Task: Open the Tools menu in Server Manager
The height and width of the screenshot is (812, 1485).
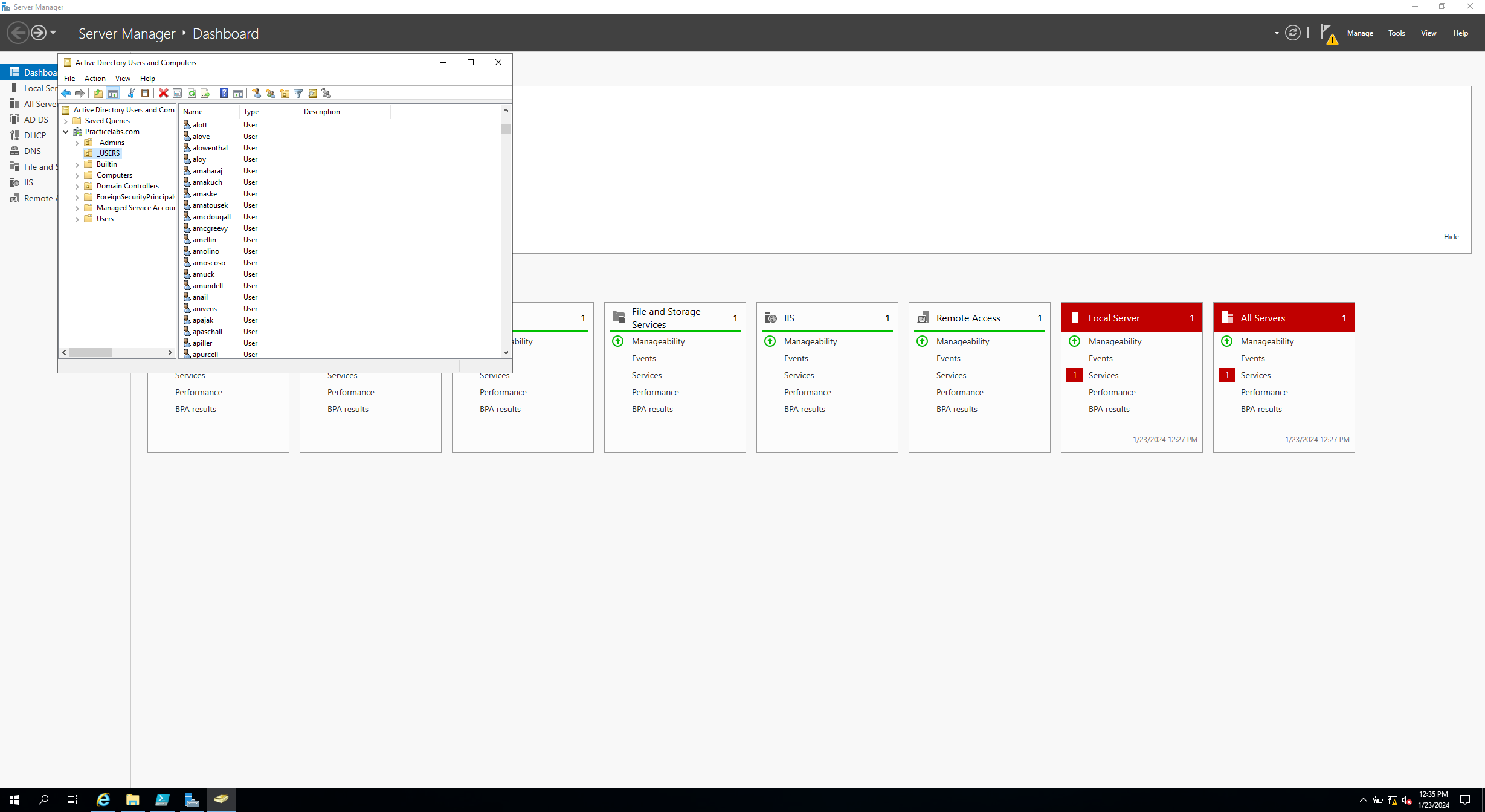Action: (x=1396, y=33)
